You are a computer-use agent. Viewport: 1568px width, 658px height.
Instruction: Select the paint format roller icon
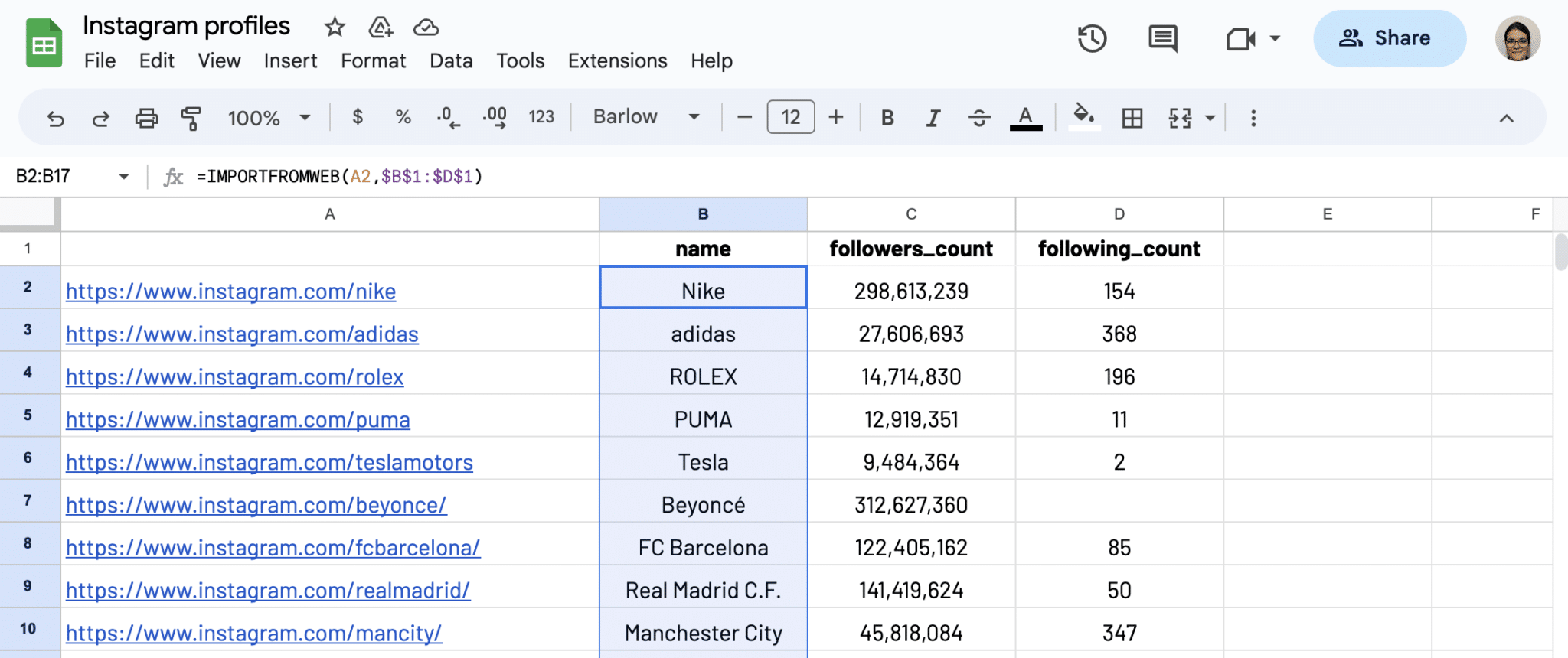(x=191, y=118)
